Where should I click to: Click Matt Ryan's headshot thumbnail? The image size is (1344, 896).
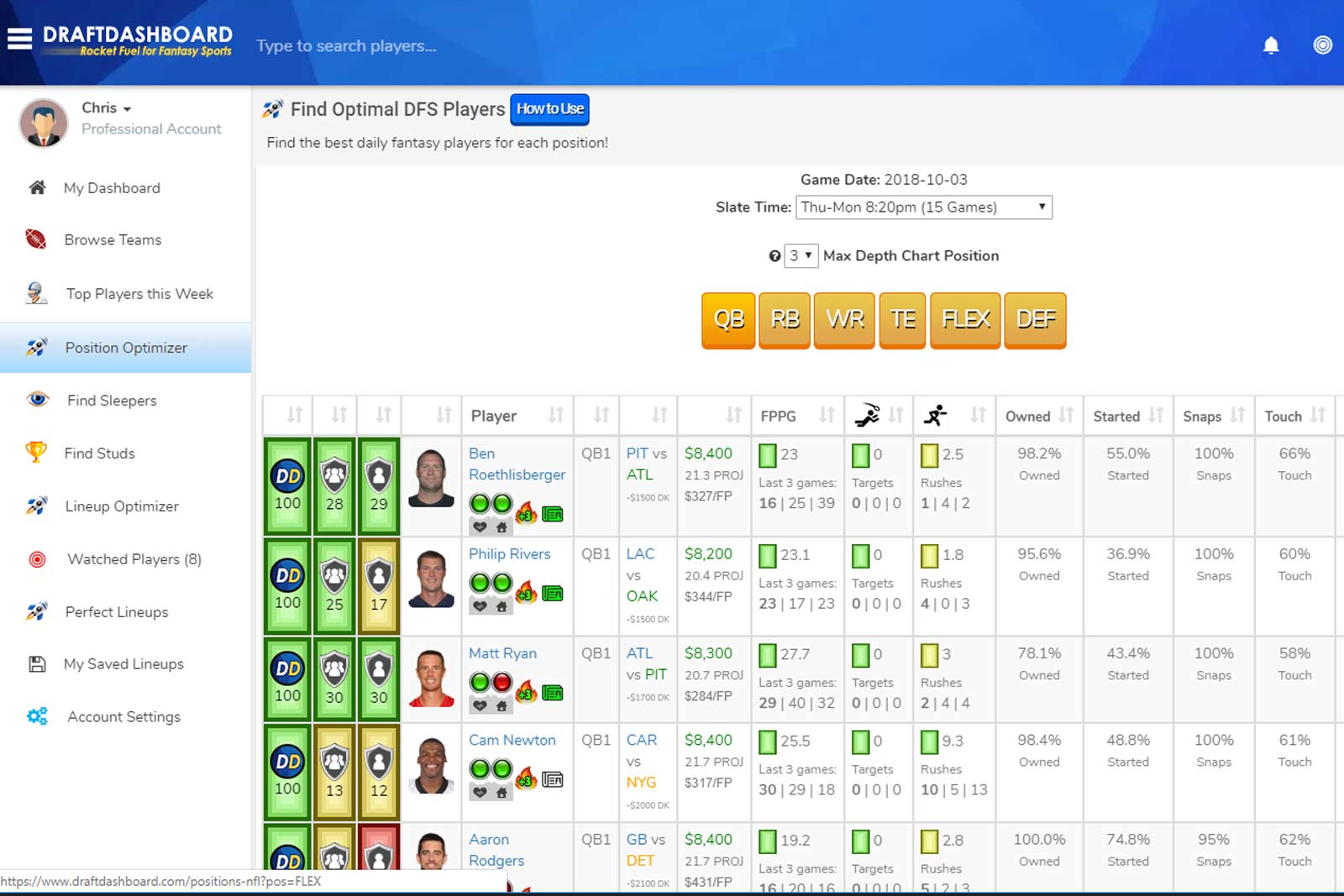[431, 679]
